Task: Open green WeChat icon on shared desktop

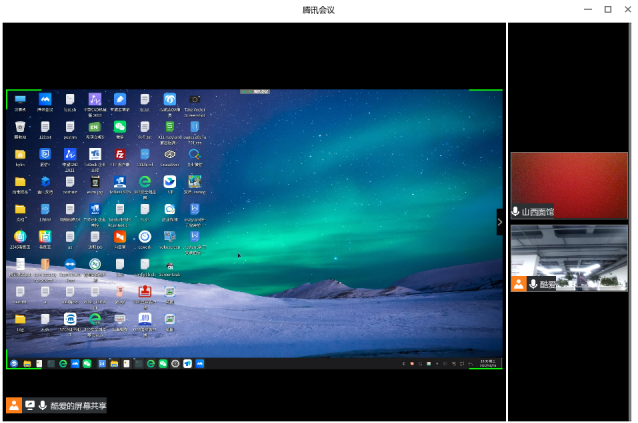Action: (120, 127)
